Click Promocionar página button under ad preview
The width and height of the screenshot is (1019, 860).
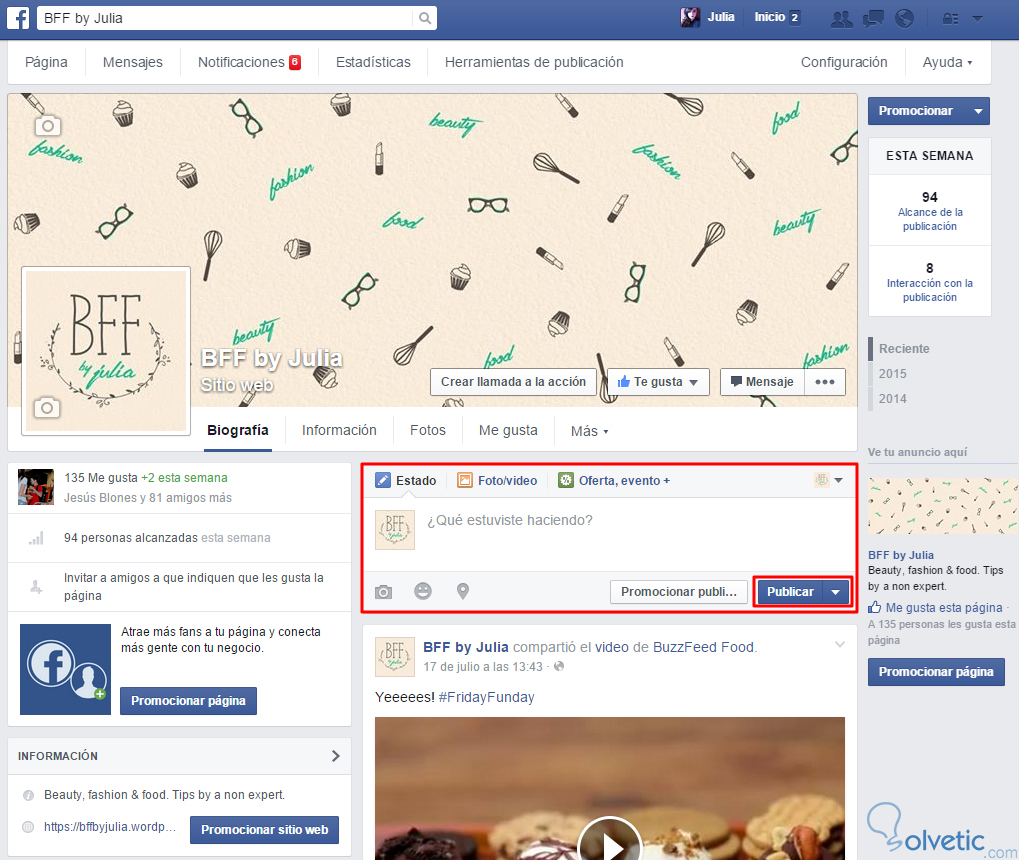coord(936,671)
